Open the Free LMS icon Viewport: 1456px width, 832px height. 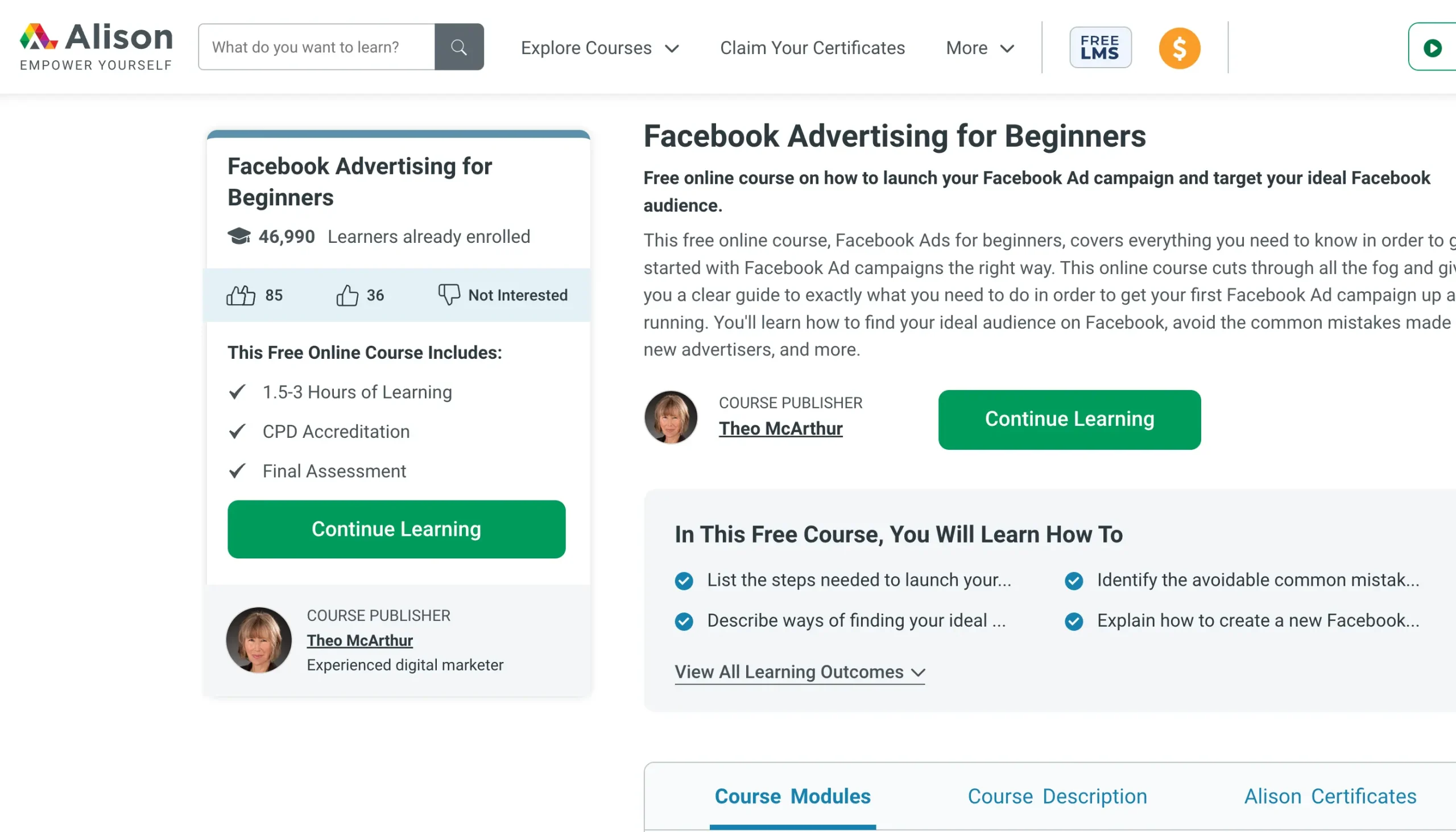click(x=1100, y=47)
